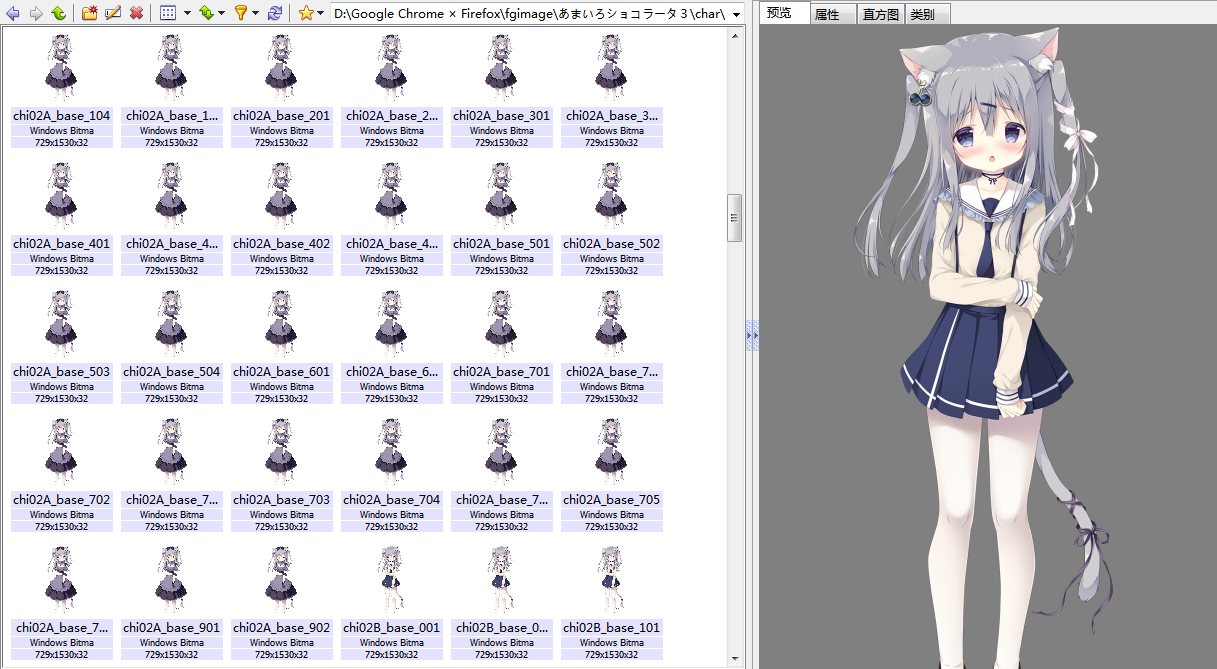
Task: Open view mode dropdown arrow
Action: 187,14
